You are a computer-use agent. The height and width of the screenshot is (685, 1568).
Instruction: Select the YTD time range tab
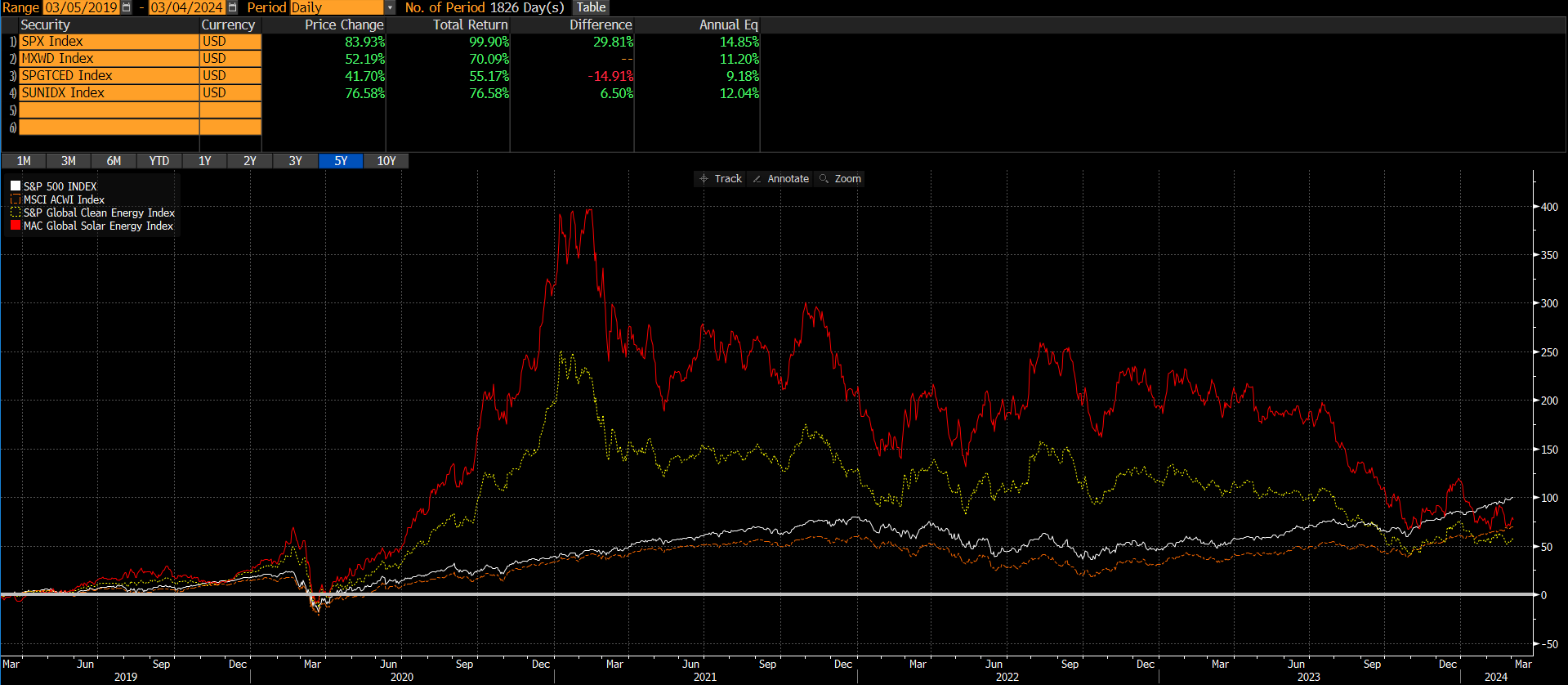click(159, 161)
